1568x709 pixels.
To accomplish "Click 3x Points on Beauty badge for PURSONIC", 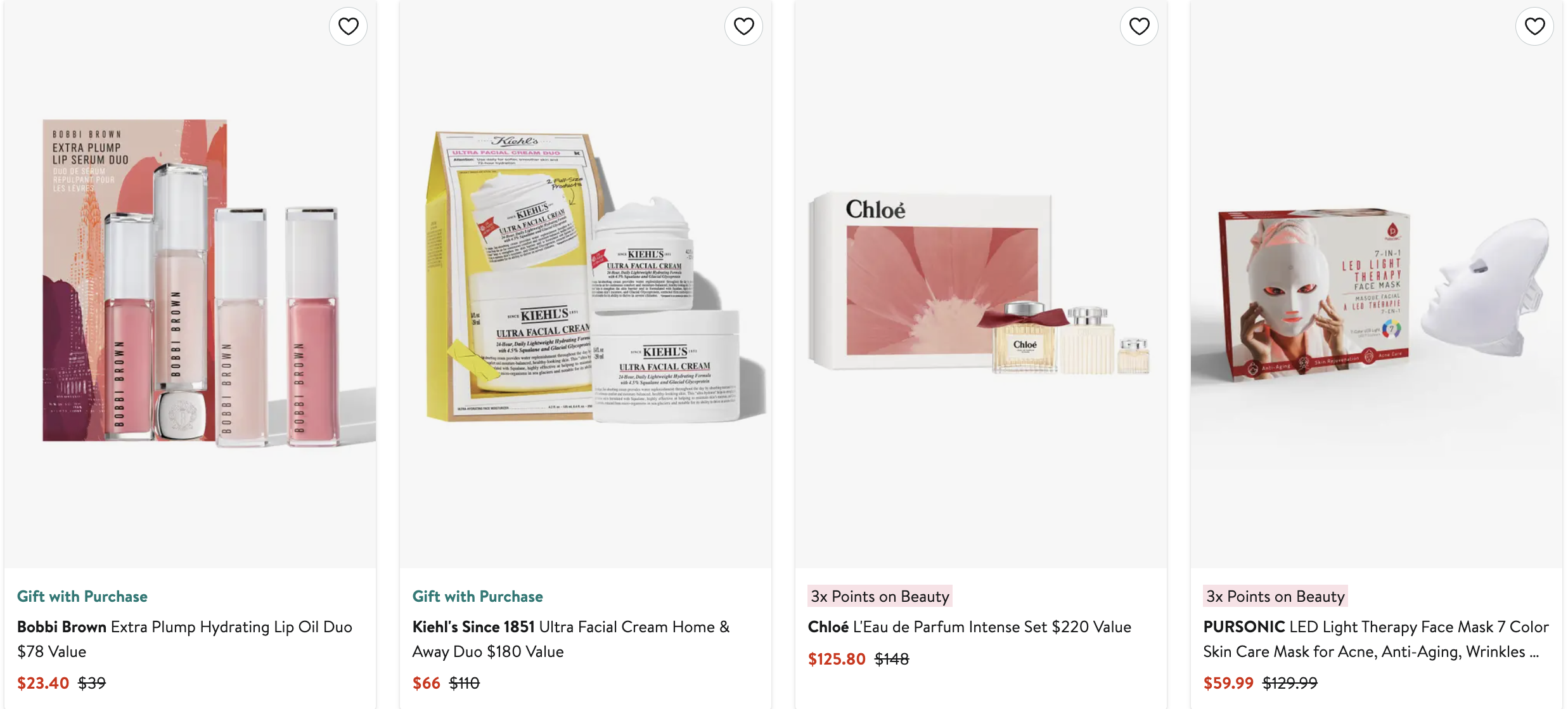I will tap(1275, 597).
